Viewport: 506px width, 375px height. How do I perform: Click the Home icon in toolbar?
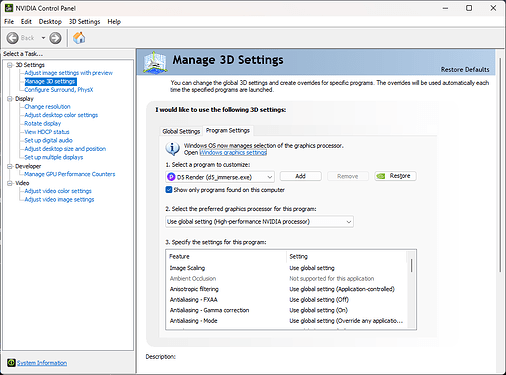tap(79, 38)
